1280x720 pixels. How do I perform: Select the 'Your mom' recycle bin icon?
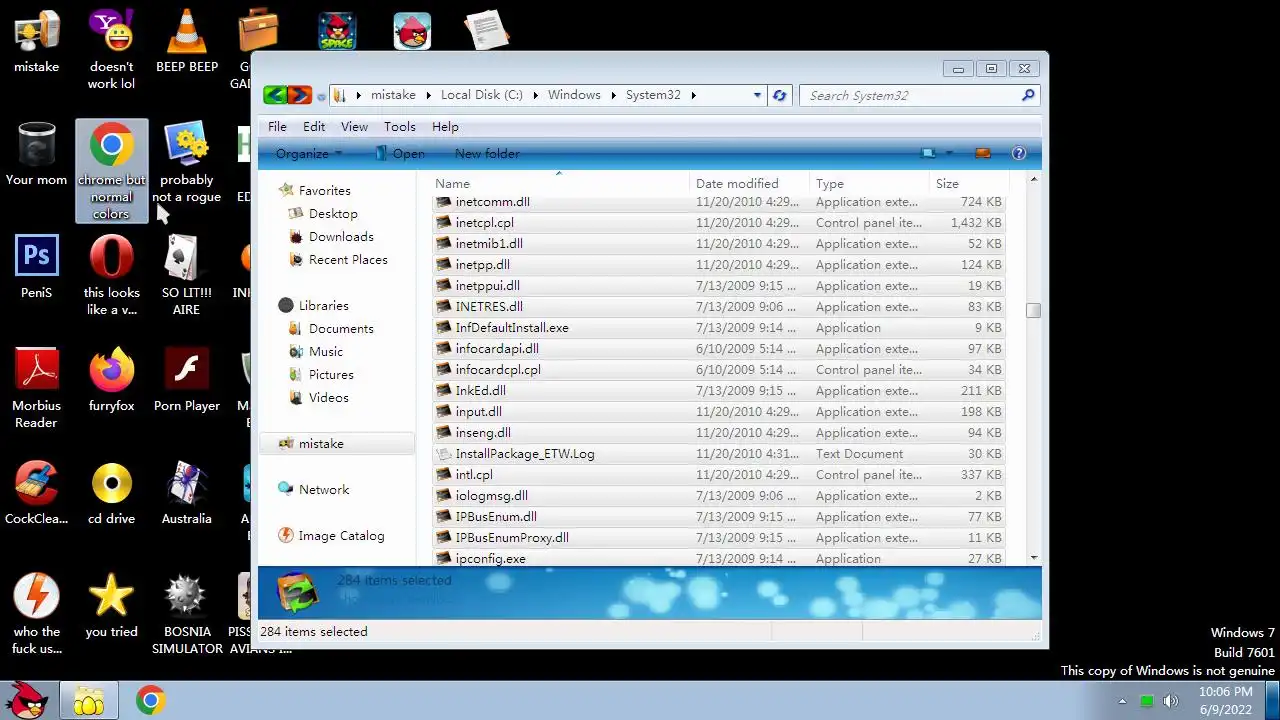tap(36, 155)
